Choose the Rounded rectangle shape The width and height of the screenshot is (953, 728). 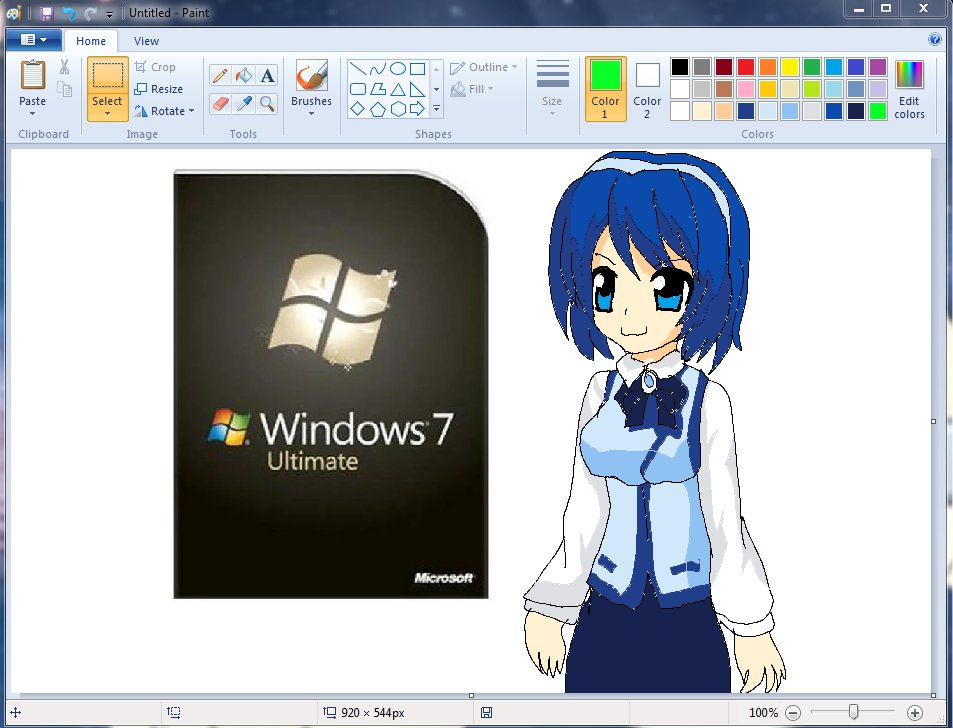click(357, 89)
